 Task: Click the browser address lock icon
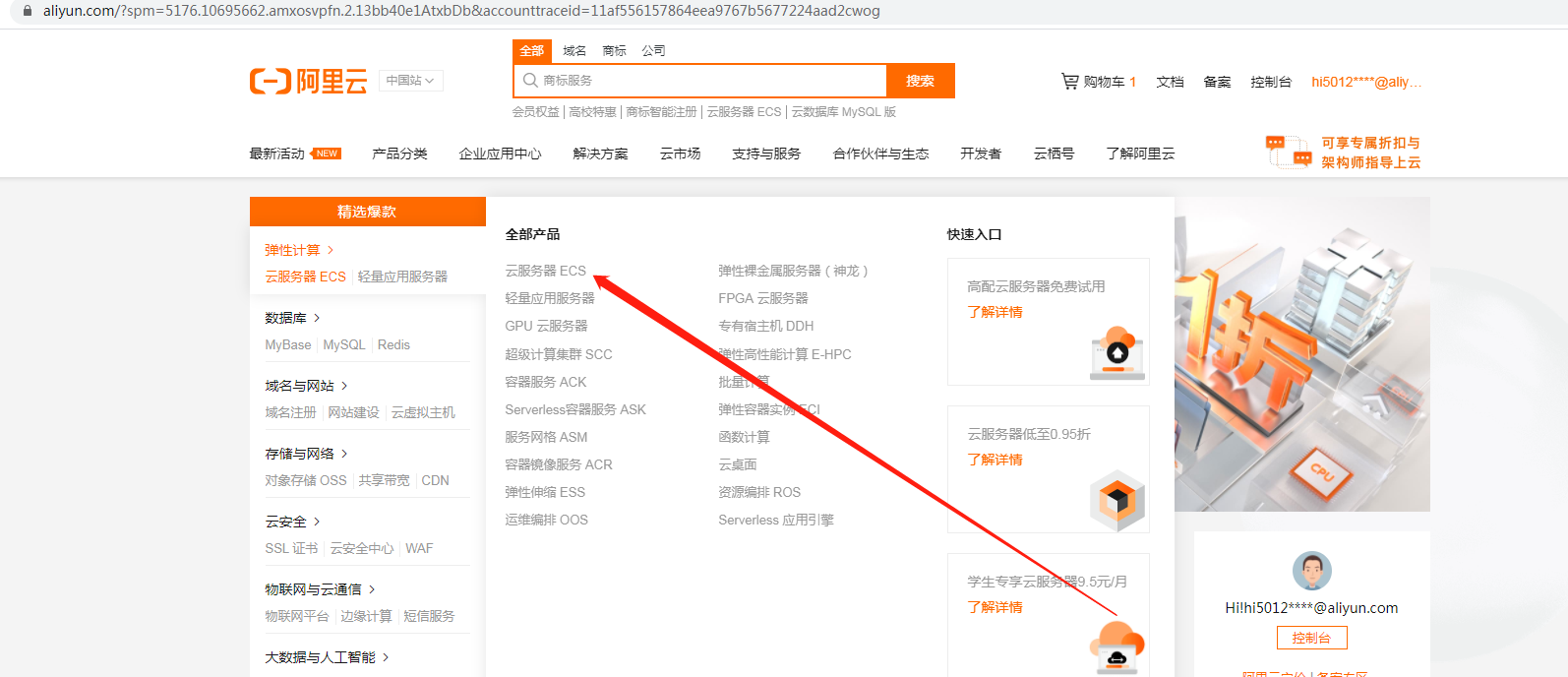28,11
